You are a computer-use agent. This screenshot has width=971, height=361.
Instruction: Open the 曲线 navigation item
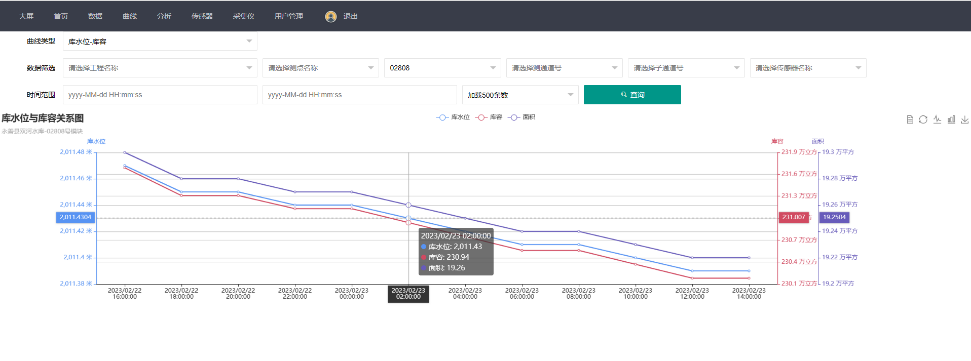pos(129,17)
